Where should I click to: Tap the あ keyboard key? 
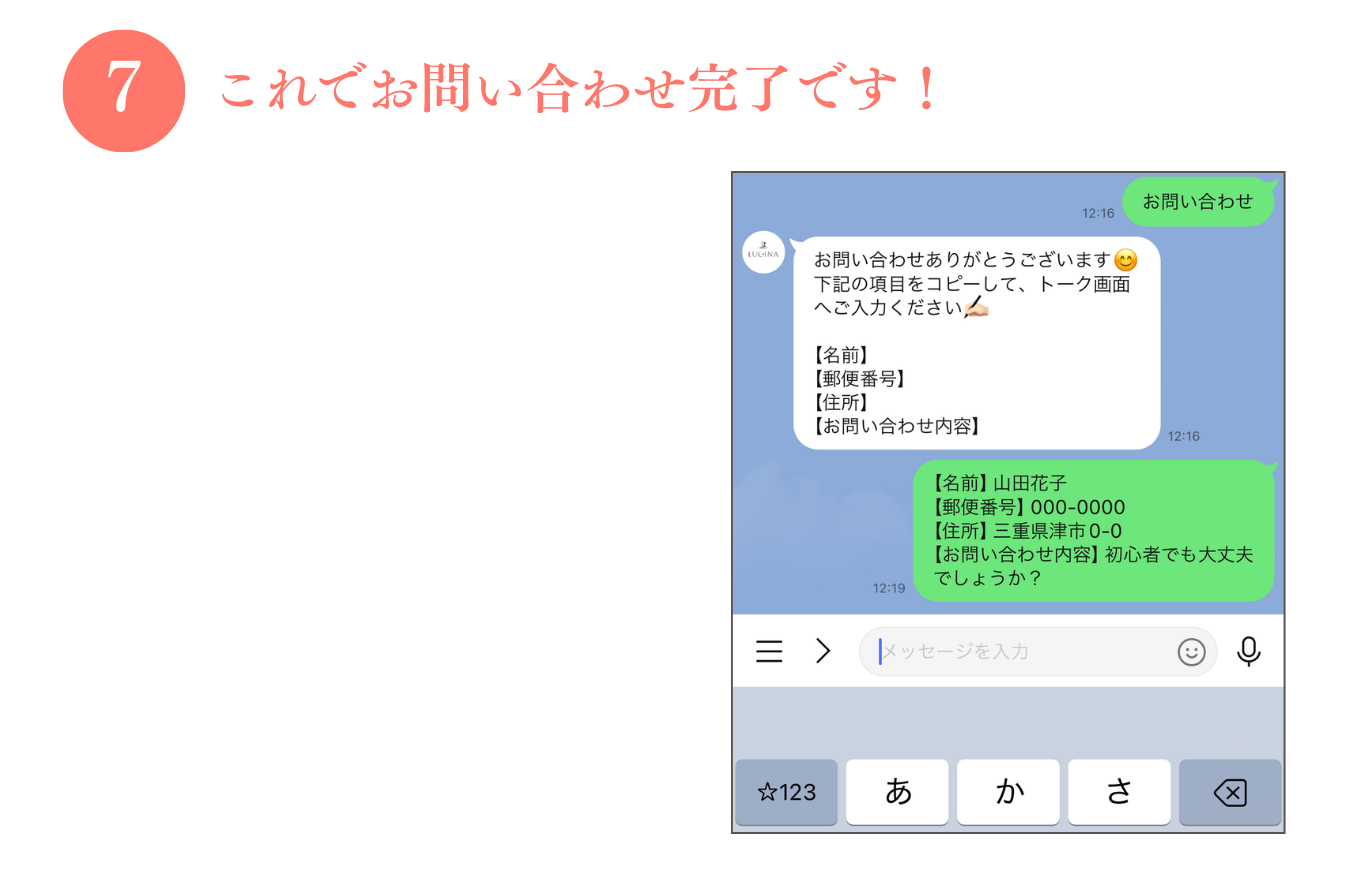click(897, 793)
